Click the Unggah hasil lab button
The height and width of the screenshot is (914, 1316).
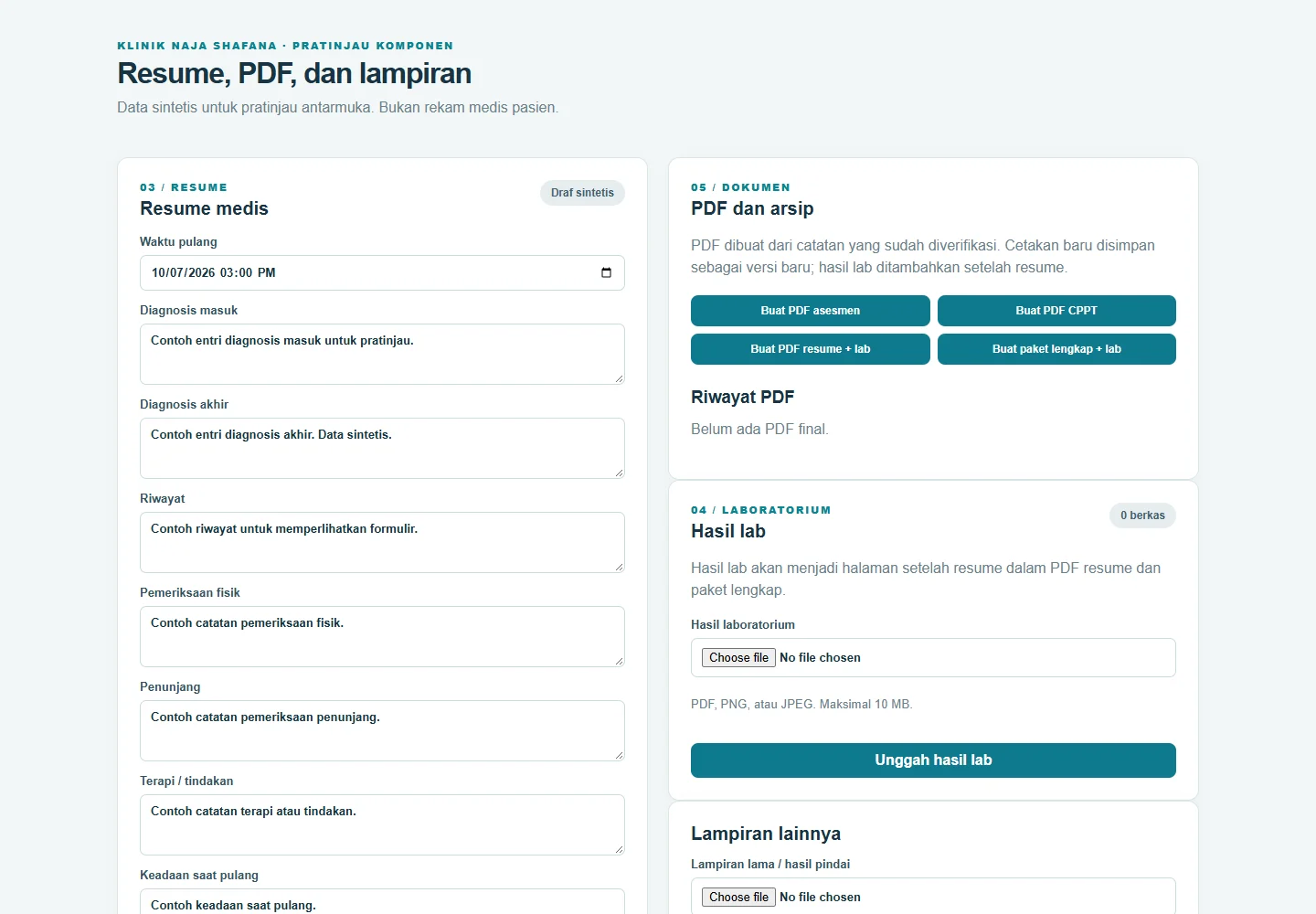coord(933,760)
